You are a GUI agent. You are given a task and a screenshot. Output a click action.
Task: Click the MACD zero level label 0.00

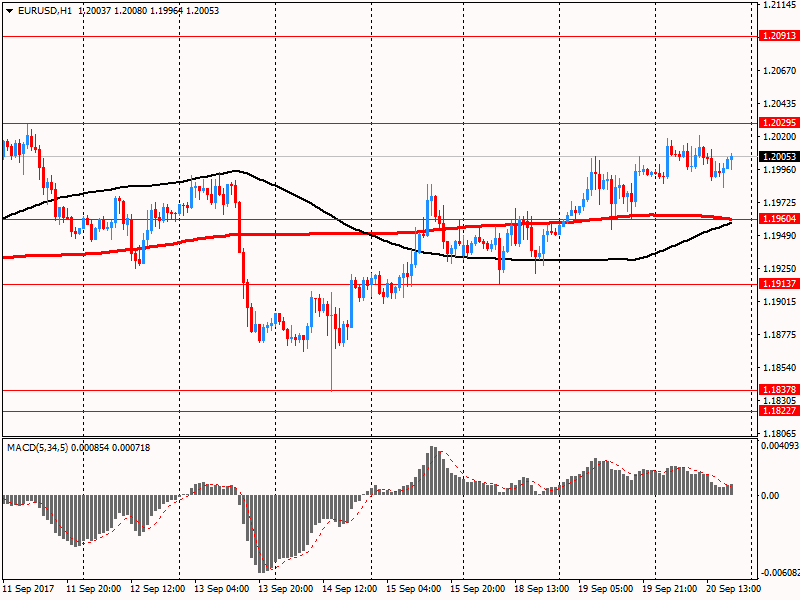(x=770, y=495)
